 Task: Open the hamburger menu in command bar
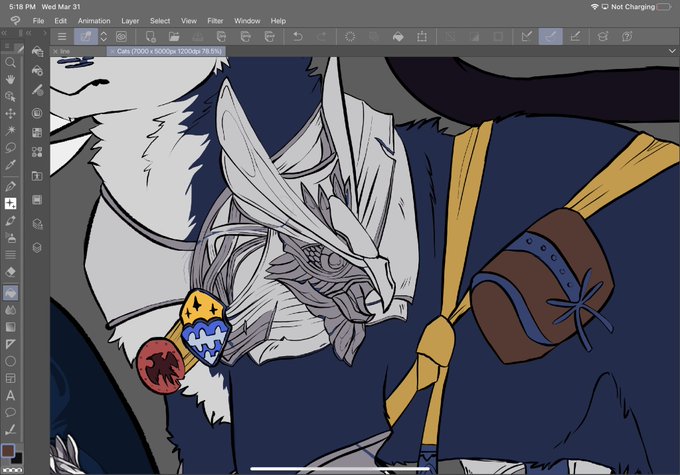point(62,36)
